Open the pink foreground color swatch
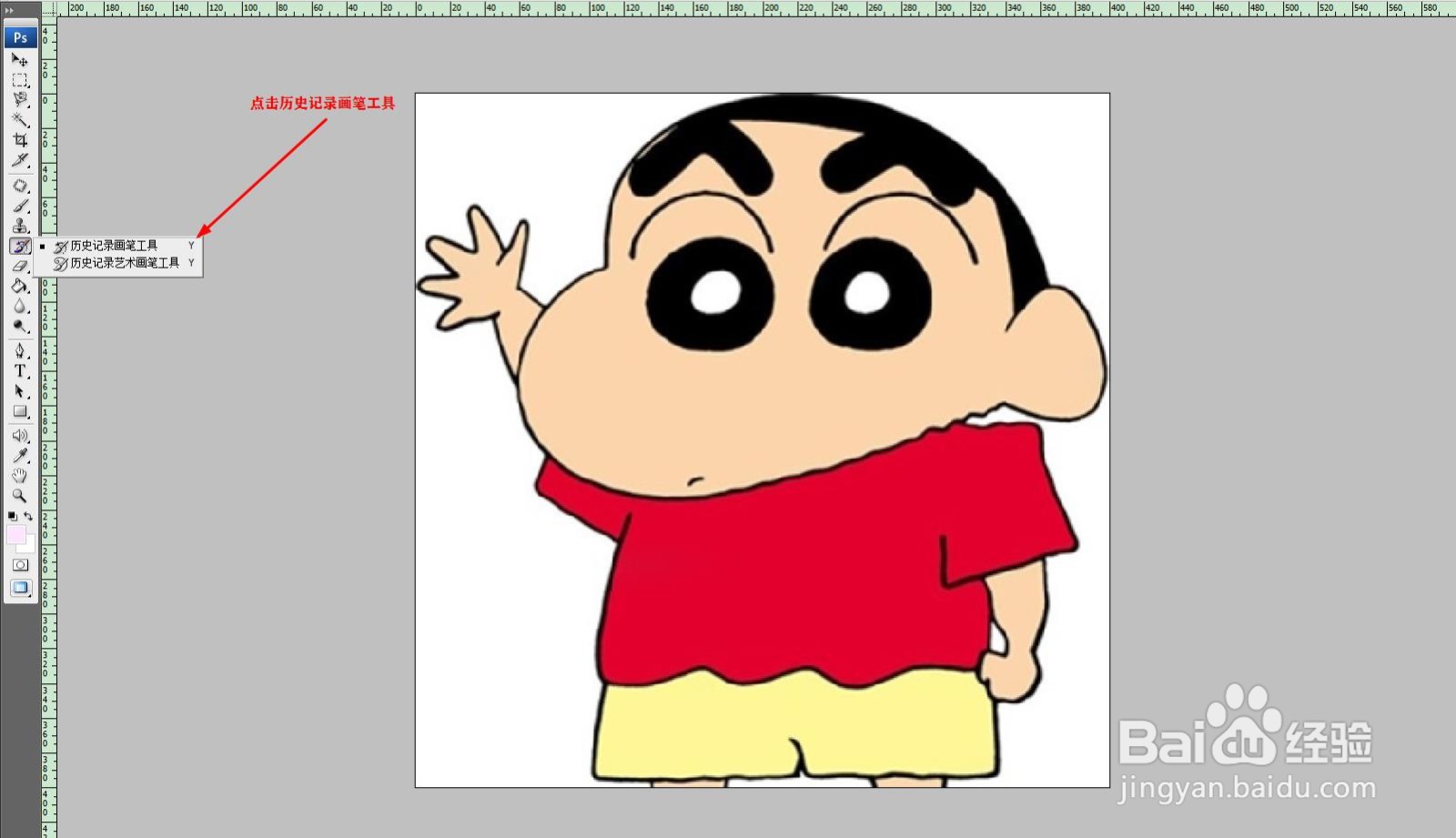 tap(15, 534)
